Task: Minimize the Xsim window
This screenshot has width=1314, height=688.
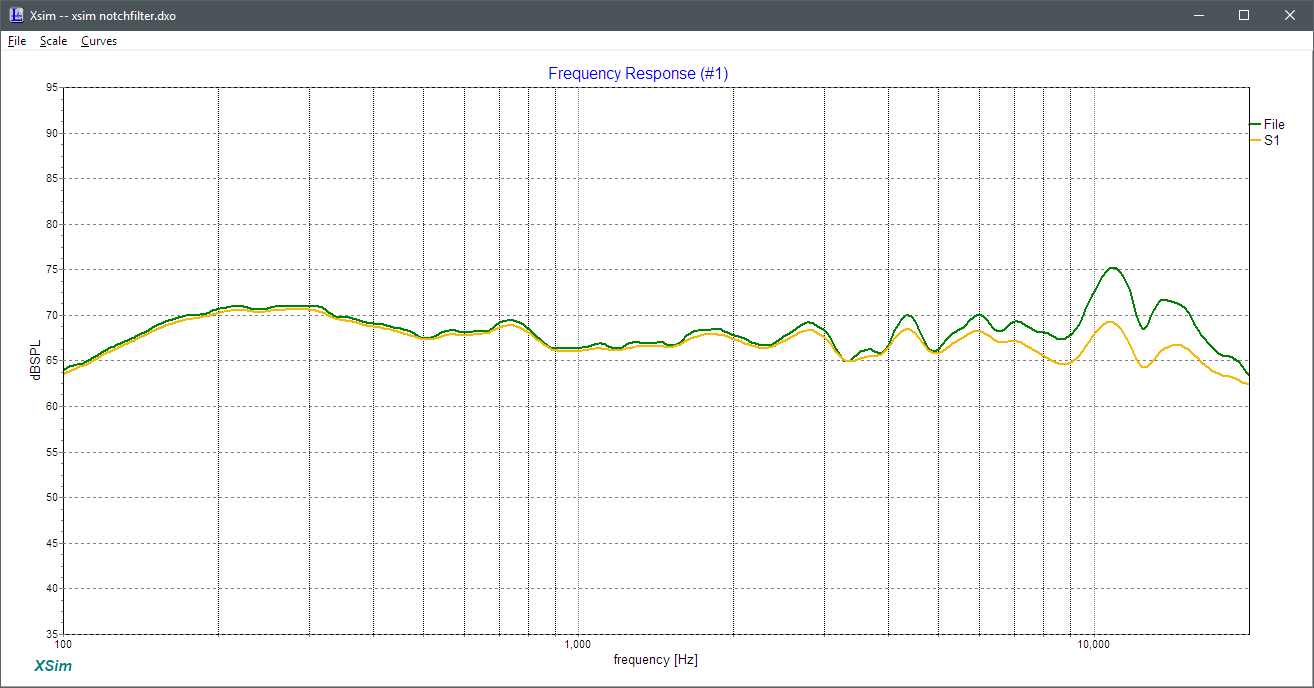Action: click(1198, 15)
